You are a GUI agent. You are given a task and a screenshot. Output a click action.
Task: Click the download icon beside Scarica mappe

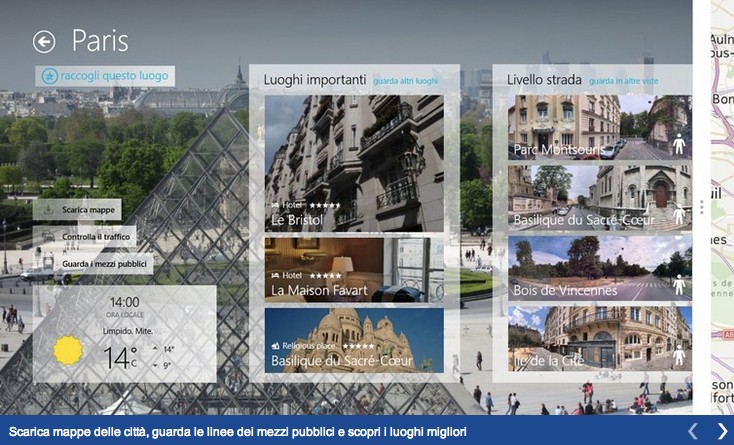click(x=48, y=210)
